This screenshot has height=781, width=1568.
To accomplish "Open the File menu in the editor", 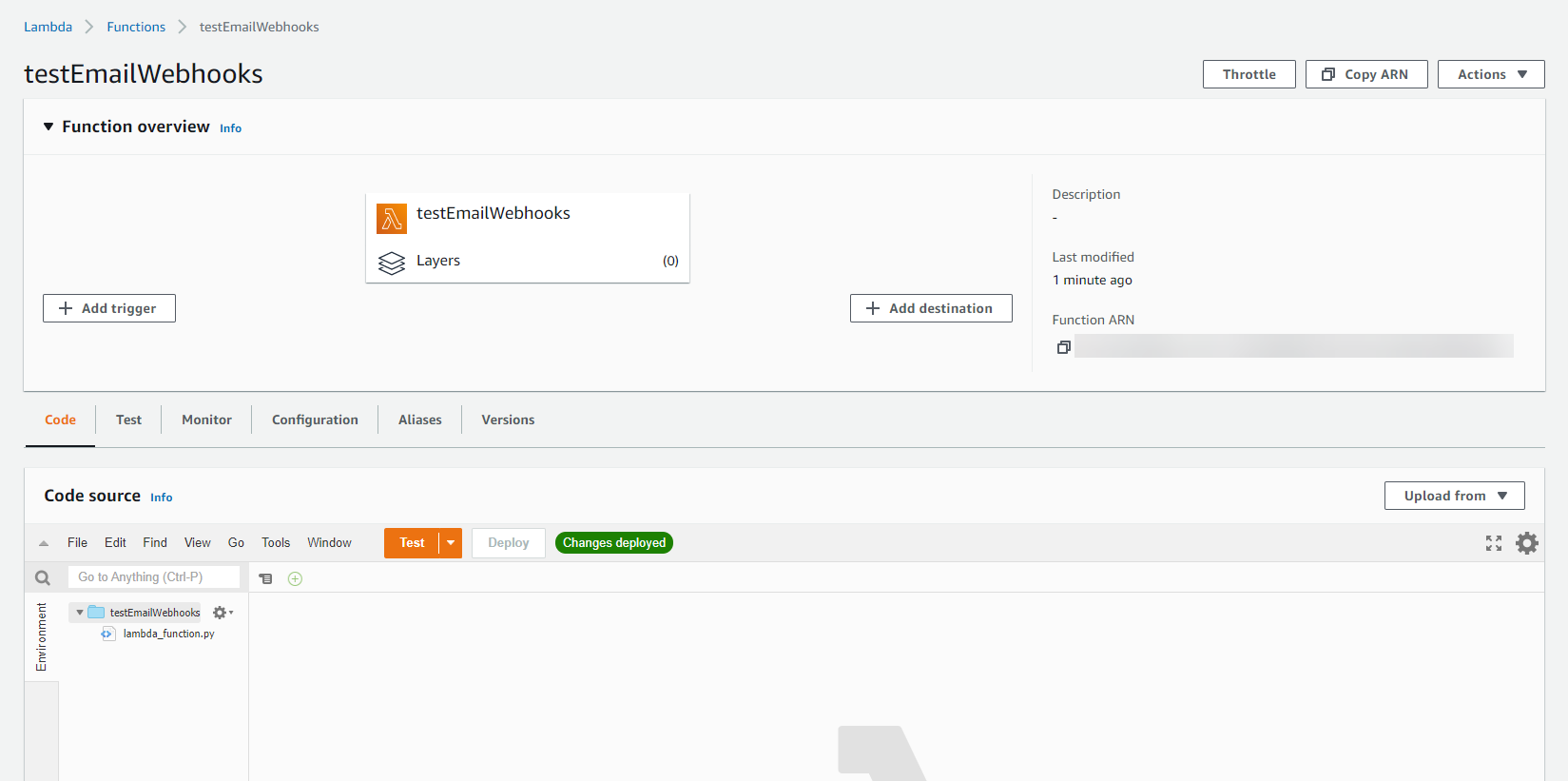I will [x=77, y=542].
